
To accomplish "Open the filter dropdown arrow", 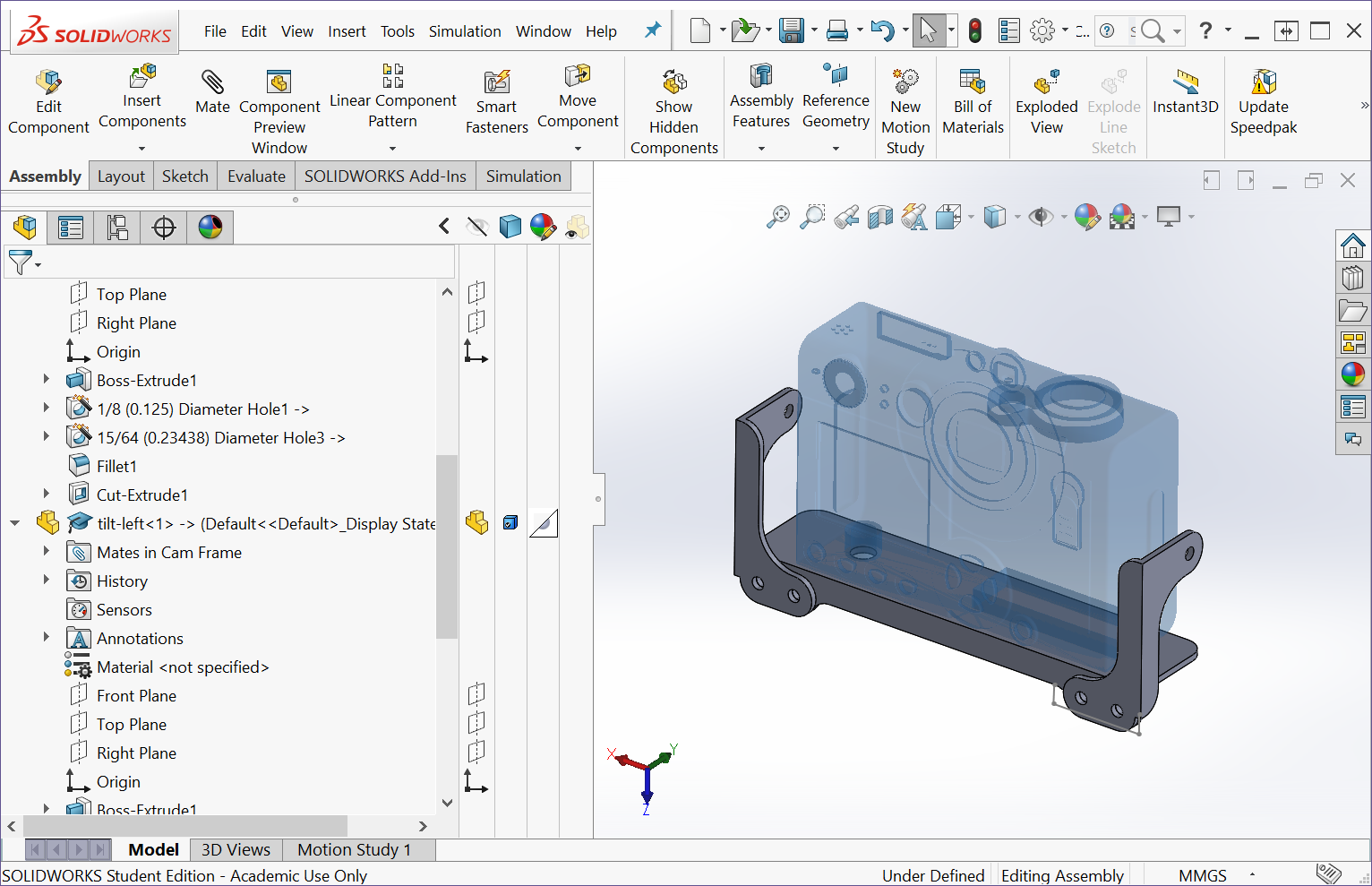I will (38, 264).
